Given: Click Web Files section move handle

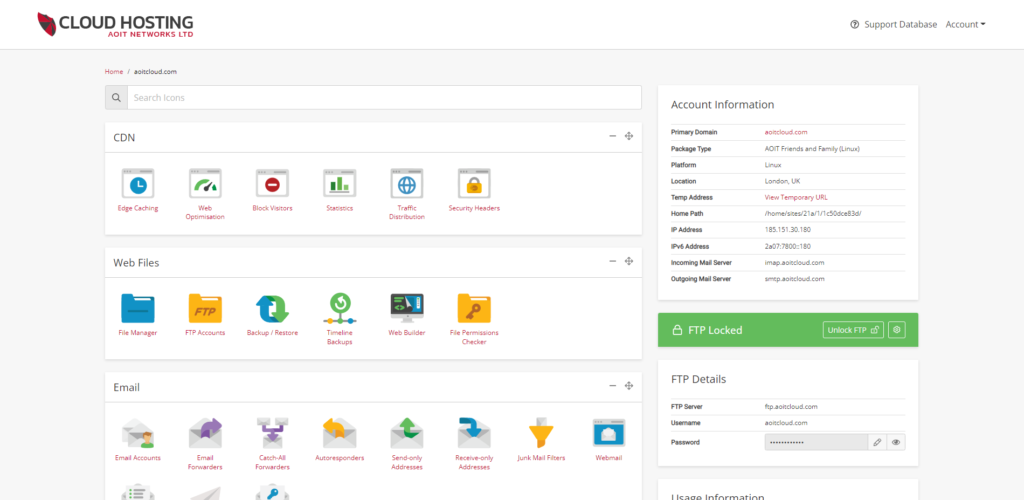Looking at the screenshot, I should coord(629,261).
